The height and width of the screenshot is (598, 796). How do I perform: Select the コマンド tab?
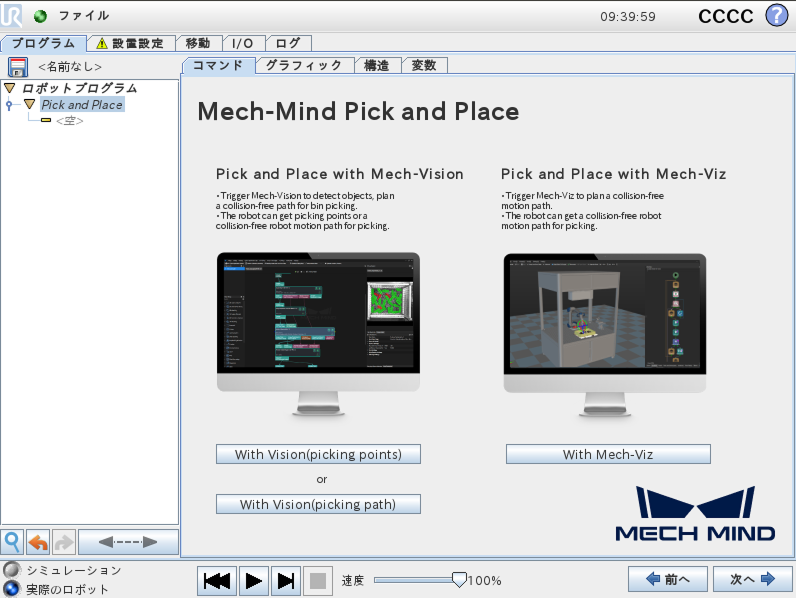(x=218, y=65)
